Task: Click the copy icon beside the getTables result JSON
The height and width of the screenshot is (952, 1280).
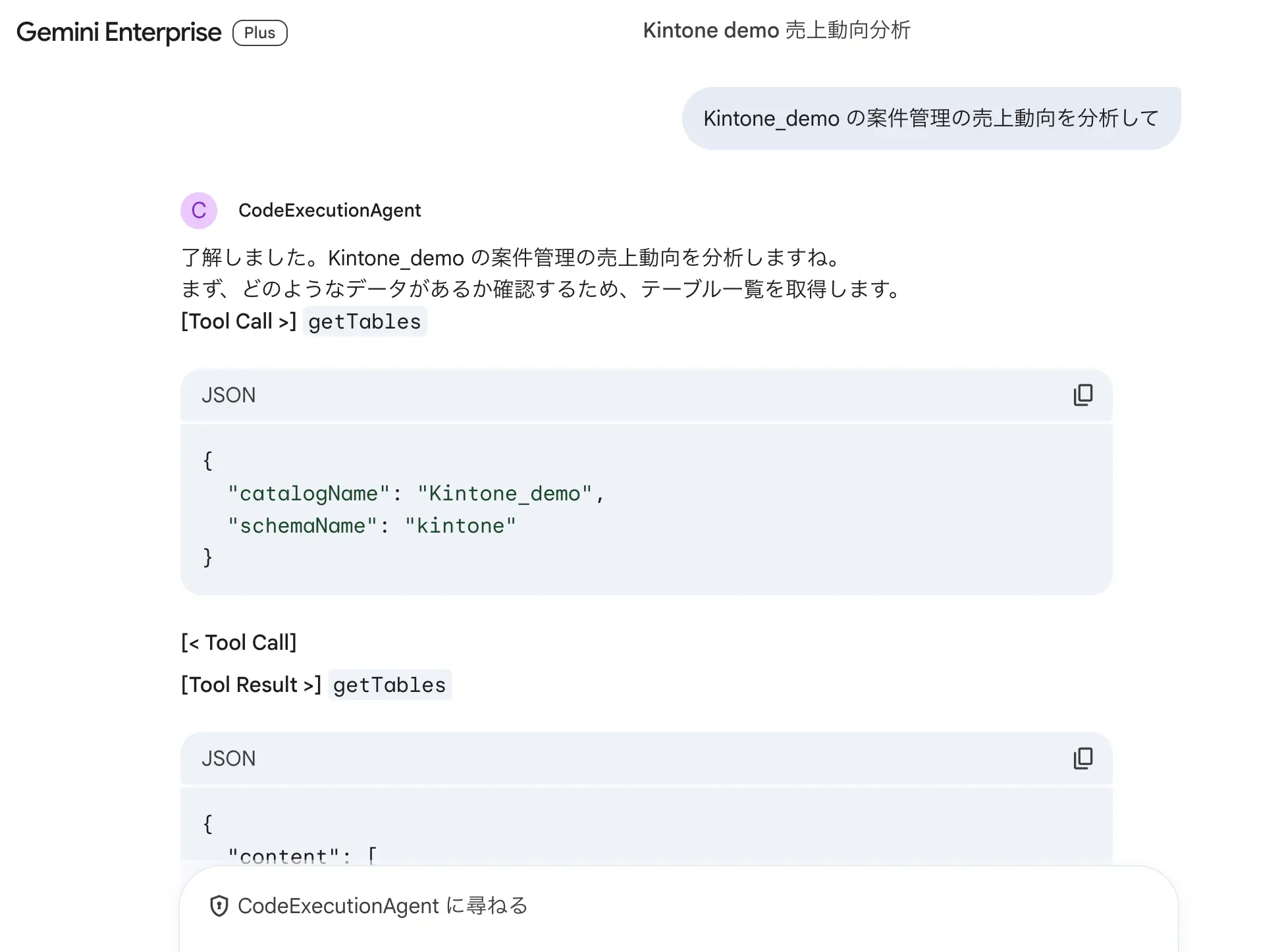Action: (1084, 758)
